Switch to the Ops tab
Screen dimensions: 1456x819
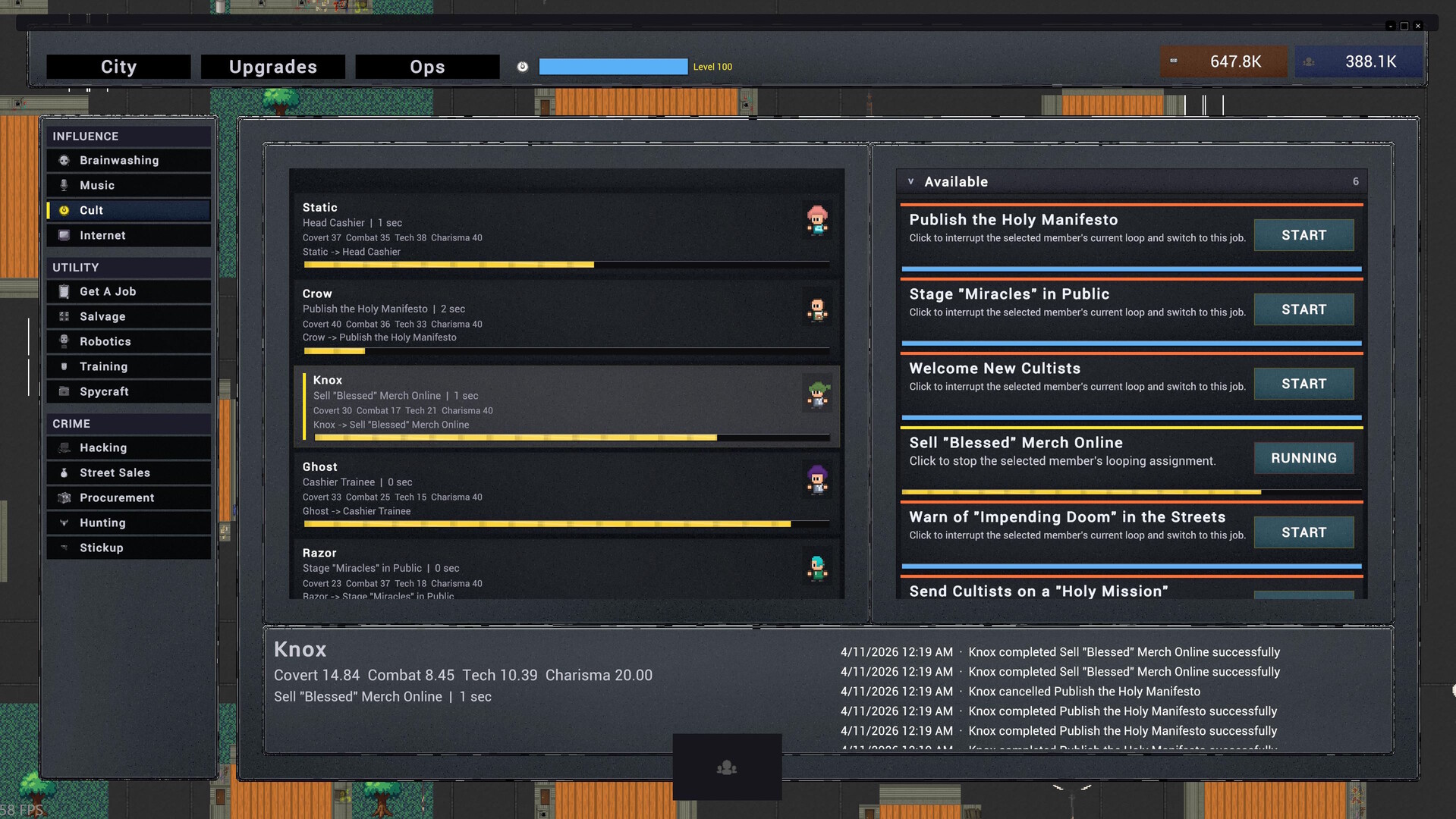427,67
